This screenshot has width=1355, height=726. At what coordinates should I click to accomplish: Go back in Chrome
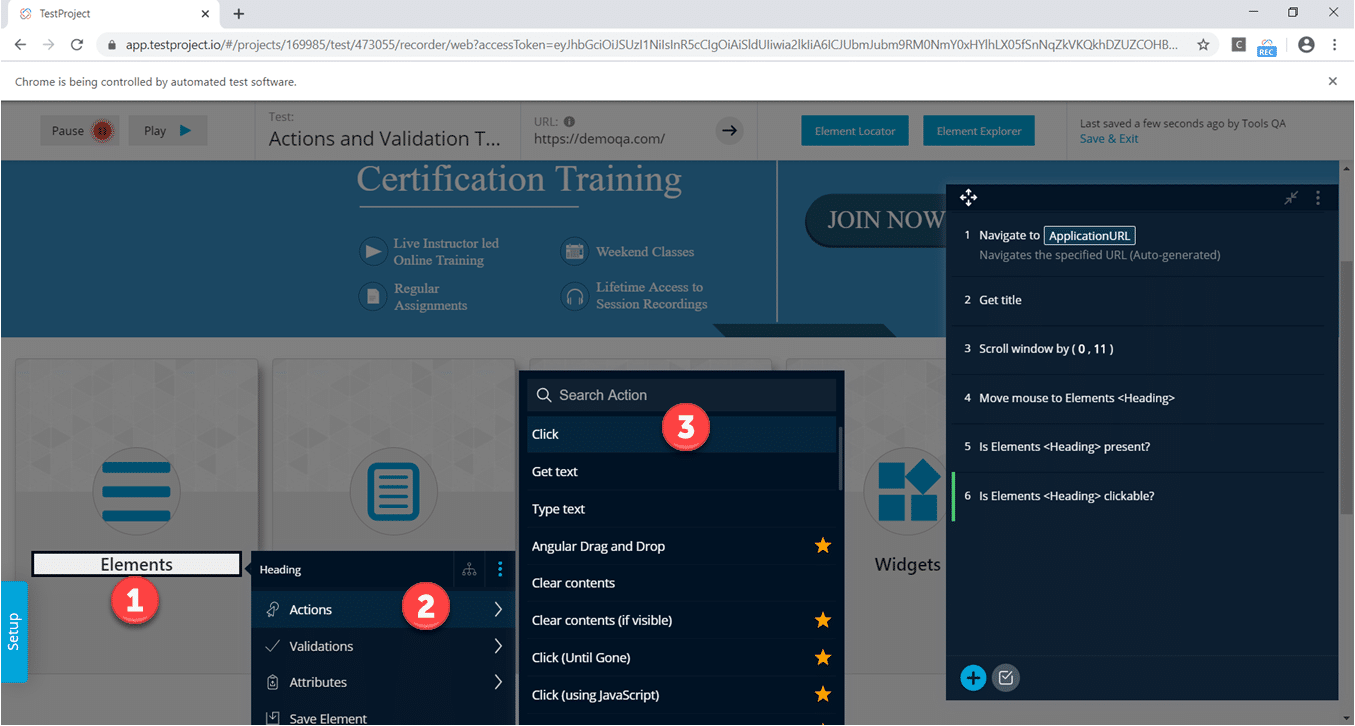[x=20, y=45]
